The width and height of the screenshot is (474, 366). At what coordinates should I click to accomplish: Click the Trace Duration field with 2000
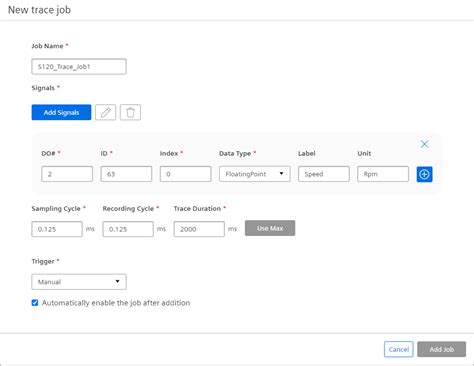199,229
